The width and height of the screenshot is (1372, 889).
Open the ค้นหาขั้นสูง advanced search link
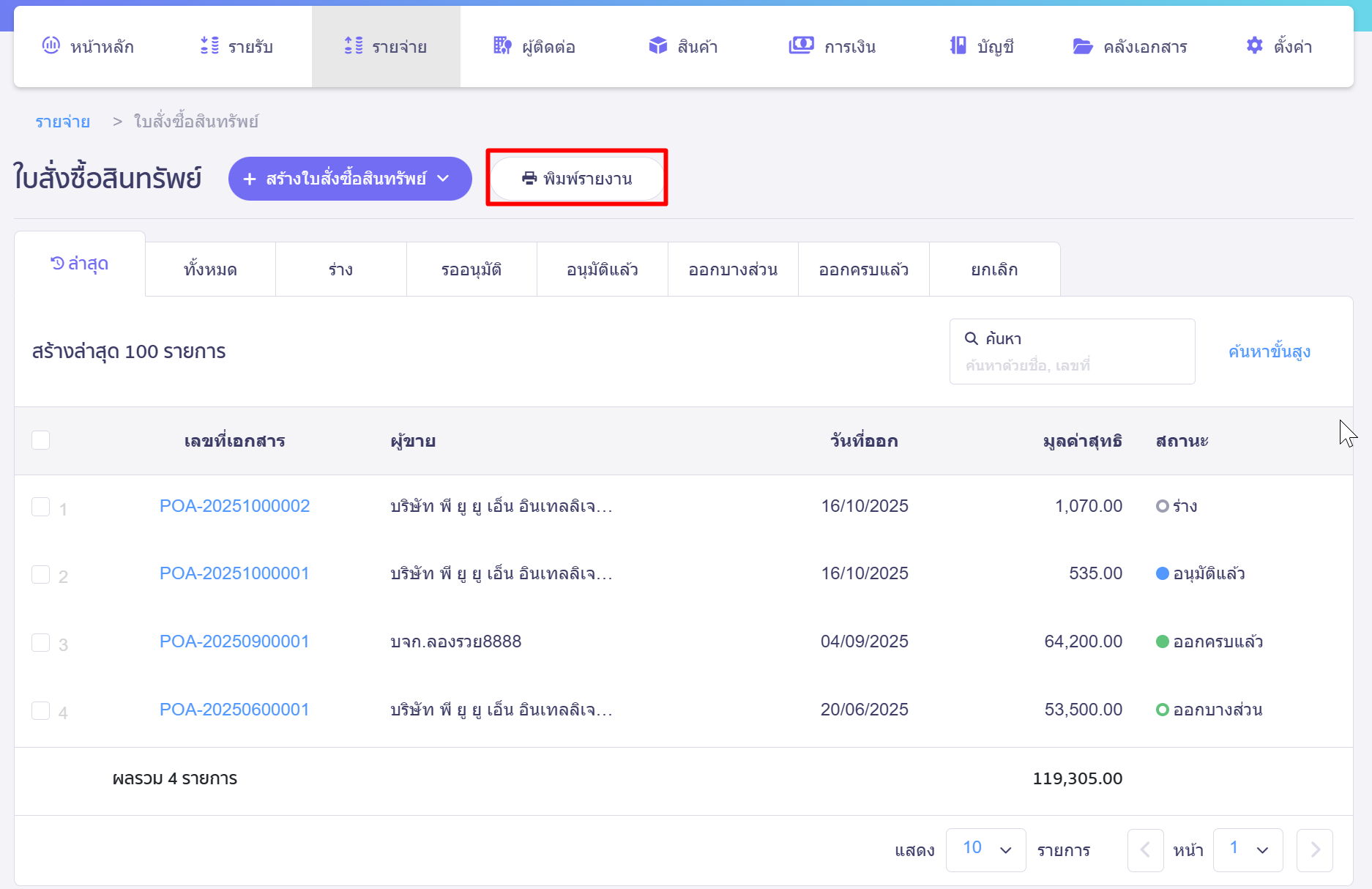click(1269, 351)
